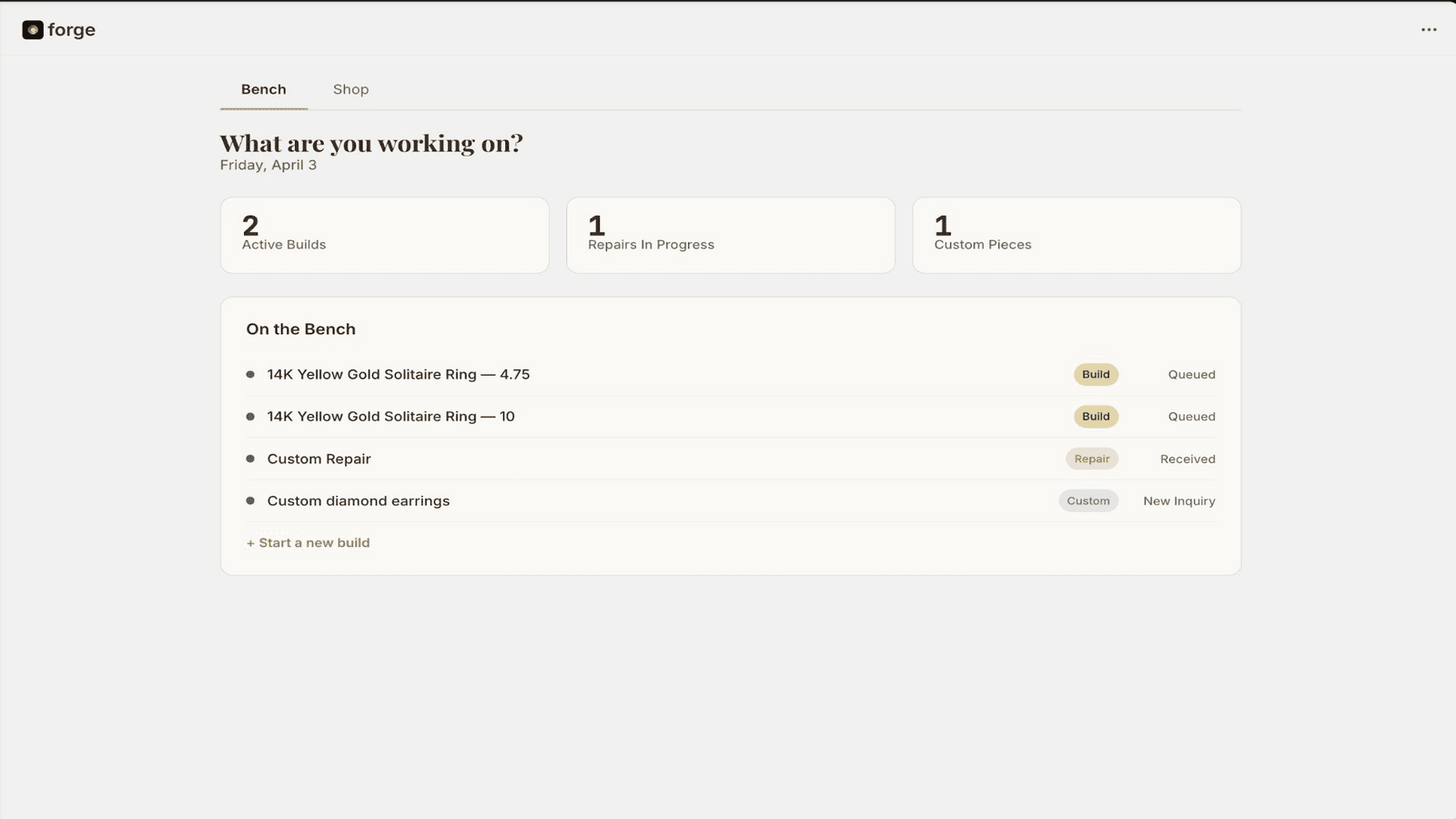Click the bullet beside Solitaire Ring 4.75
The image size is (1456, 819).
[250, 374]
